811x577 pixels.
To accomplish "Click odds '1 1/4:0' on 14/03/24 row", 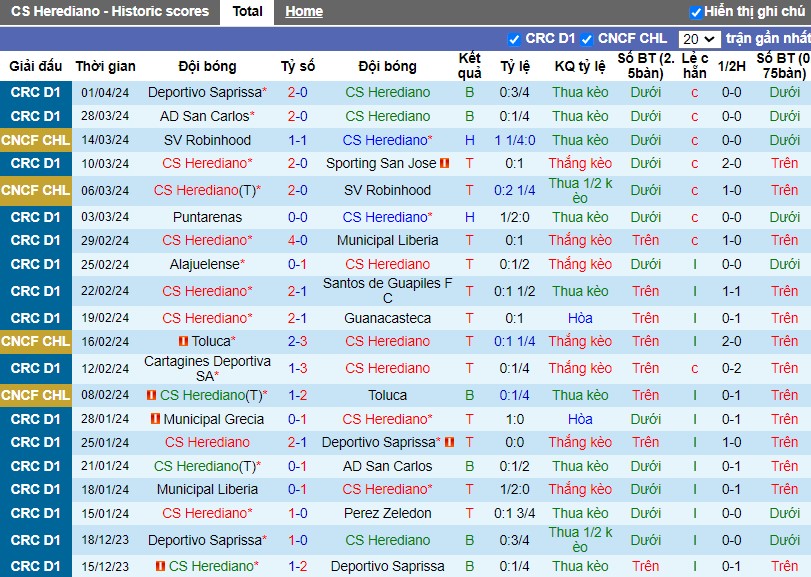I will click(515, 140).
